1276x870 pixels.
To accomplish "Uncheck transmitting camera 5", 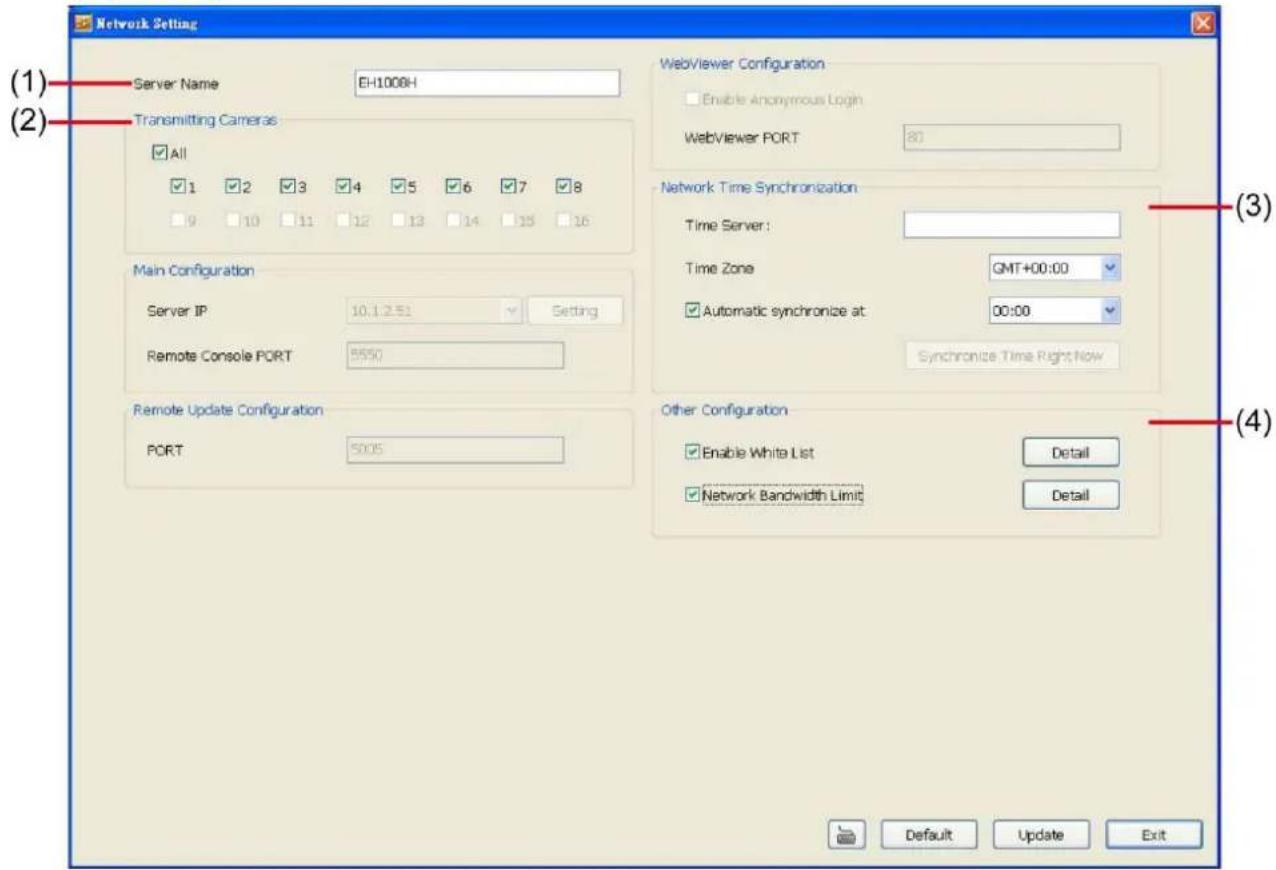I will pyautogui.click(x=397, y=186).
